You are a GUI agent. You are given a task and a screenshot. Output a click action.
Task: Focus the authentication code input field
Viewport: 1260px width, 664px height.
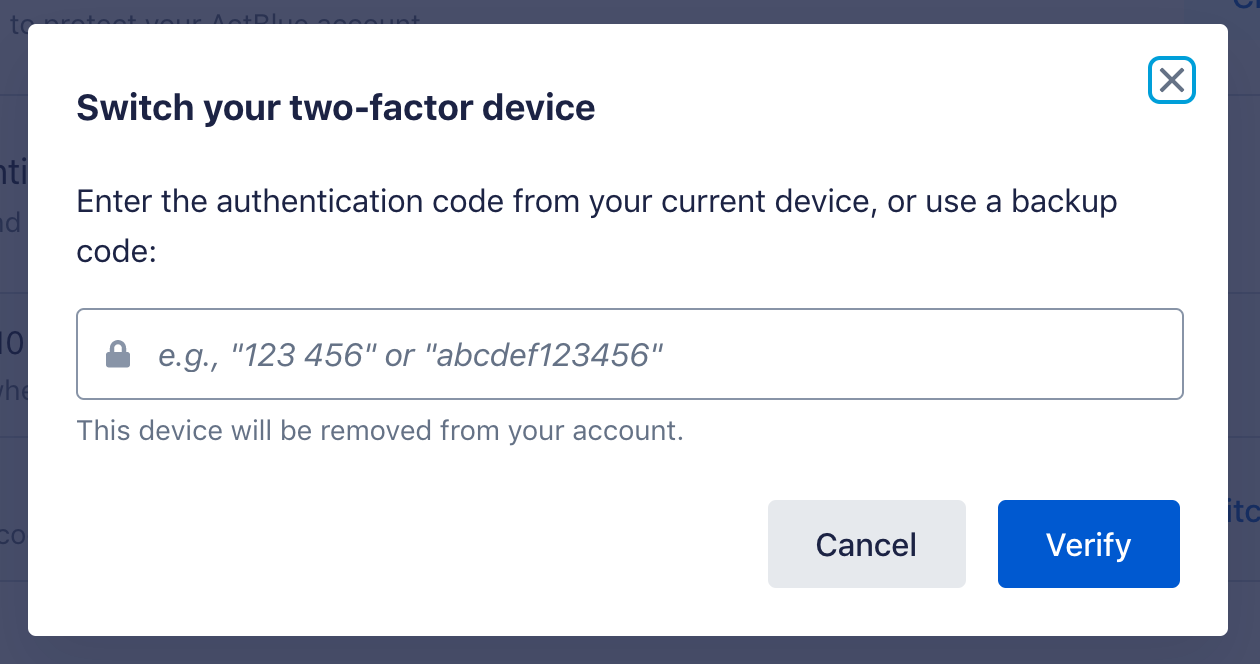click(x=630, y=354)
